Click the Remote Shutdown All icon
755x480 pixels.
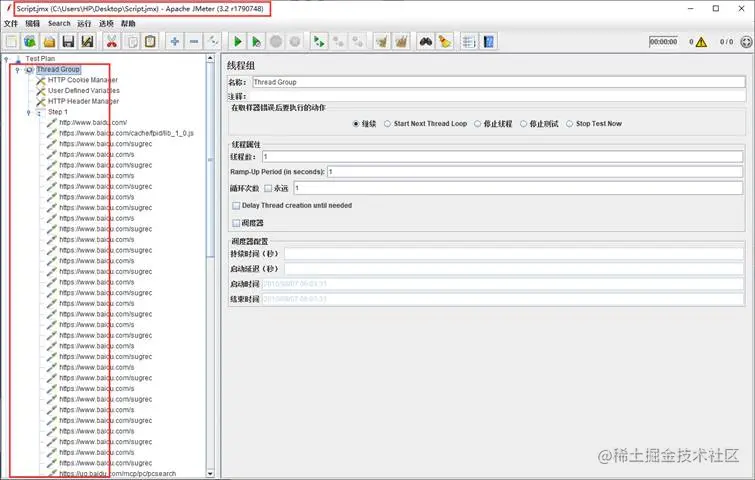coord(358,42)
